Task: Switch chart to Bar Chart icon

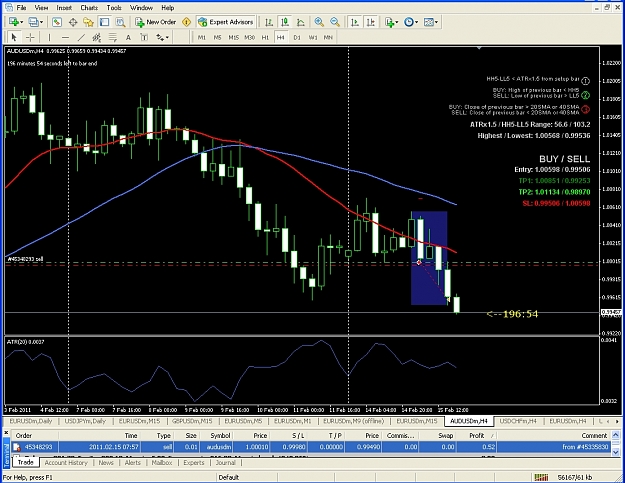Action: pos(269,22)
